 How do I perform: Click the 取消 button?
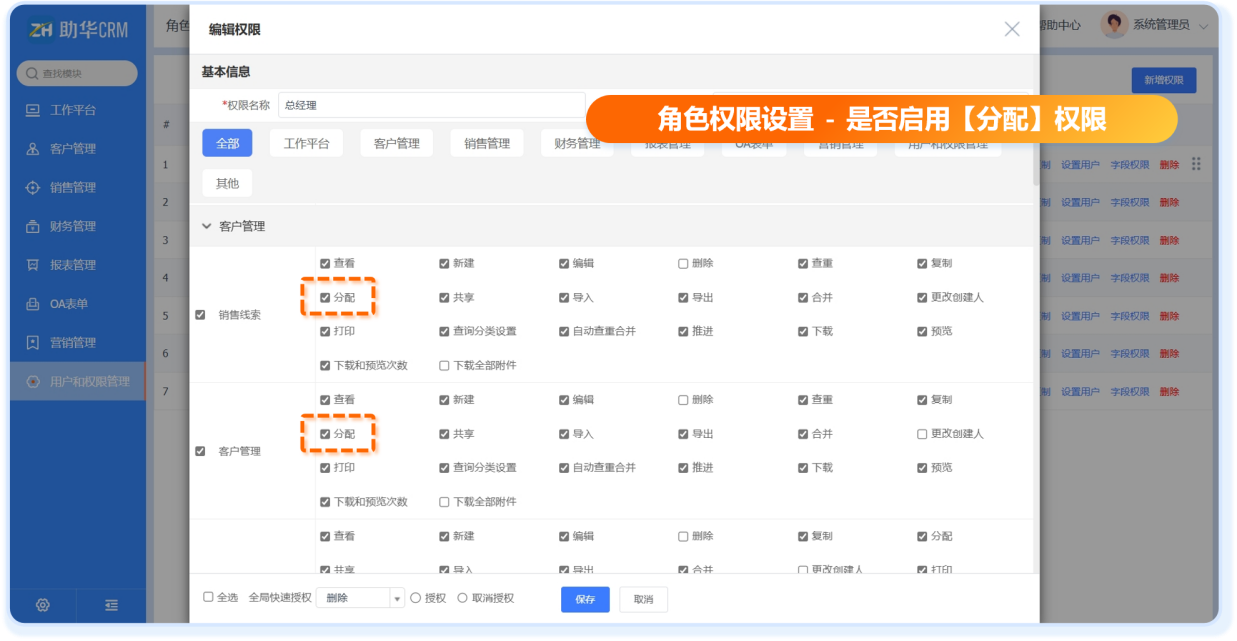click(x=643, y=599)
